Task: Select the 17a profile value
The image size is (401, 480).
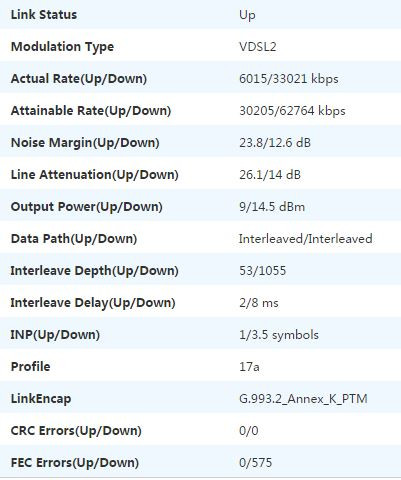Action: (x=249, y=367)
